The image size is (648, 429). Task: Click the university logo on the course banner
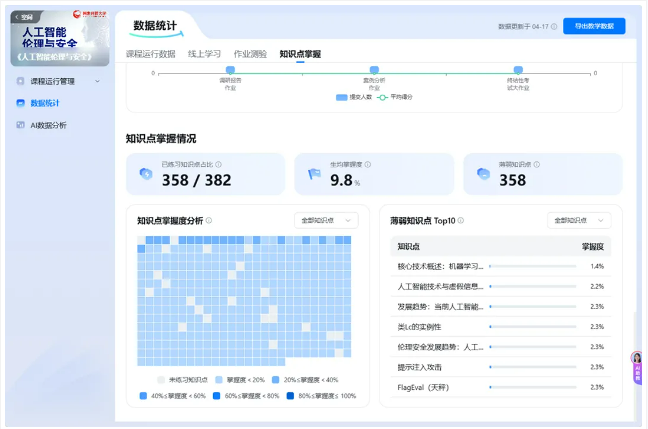pos(89,14)
